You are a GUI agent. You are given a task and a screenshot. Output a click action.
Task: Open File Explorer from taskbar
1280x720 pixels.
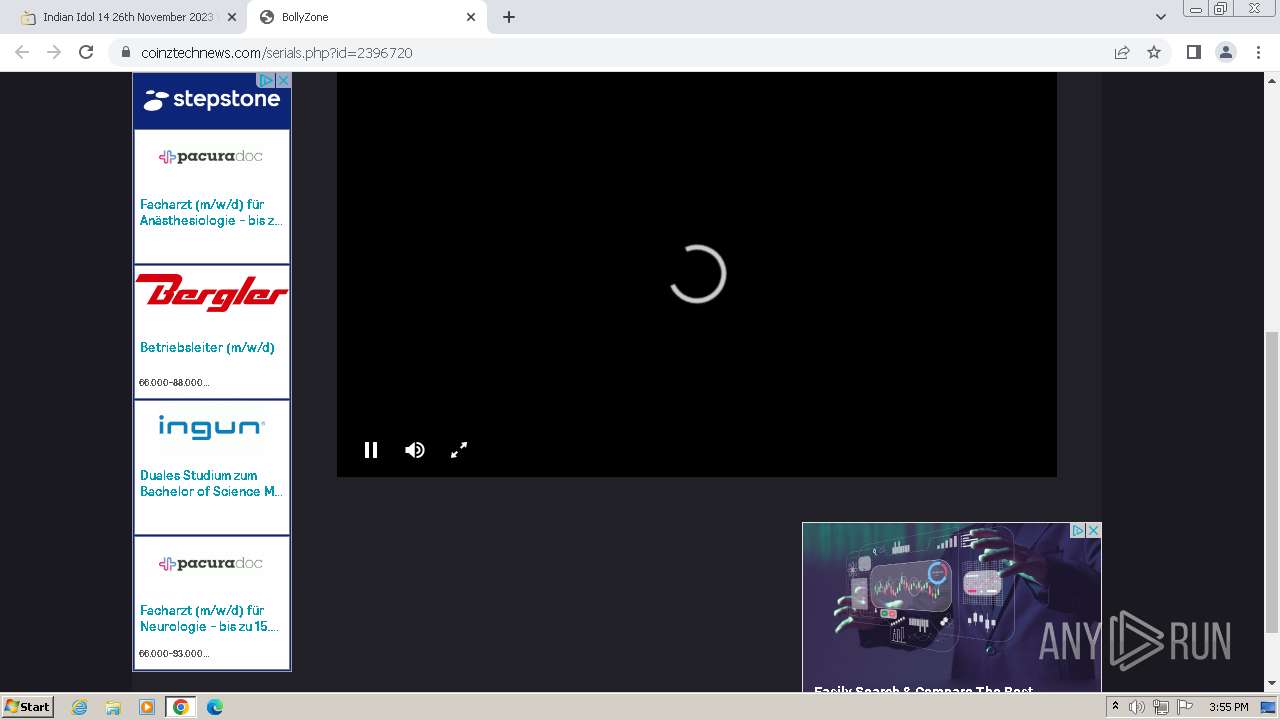pyautogui.click(x=113, y=707)
